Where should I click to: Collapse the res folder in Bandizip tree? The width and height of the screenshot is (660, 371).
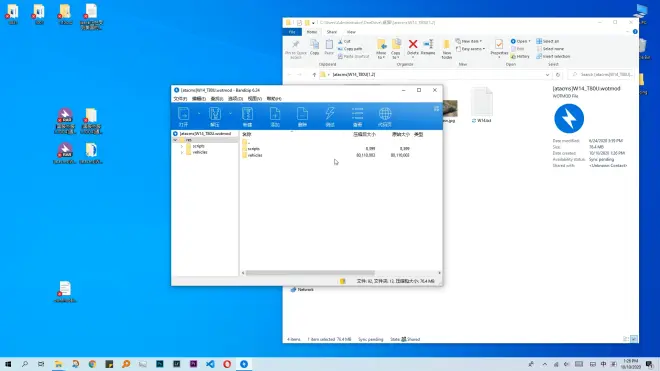[175, 140]
